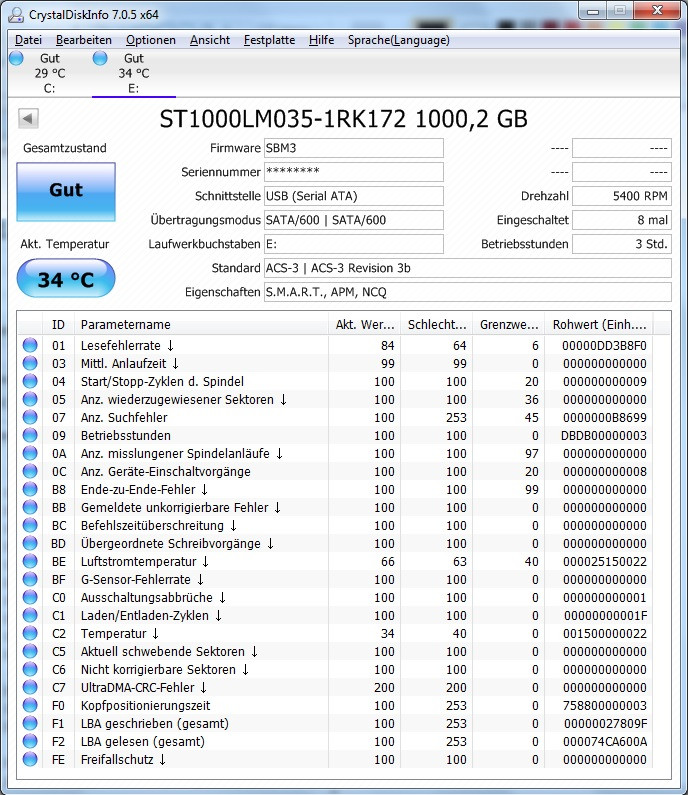The height and width of the screenshot is (795, 690).
Task: Click status orb of Temperatur row C2
Action: pyautogui.click(x=30, y=633)
